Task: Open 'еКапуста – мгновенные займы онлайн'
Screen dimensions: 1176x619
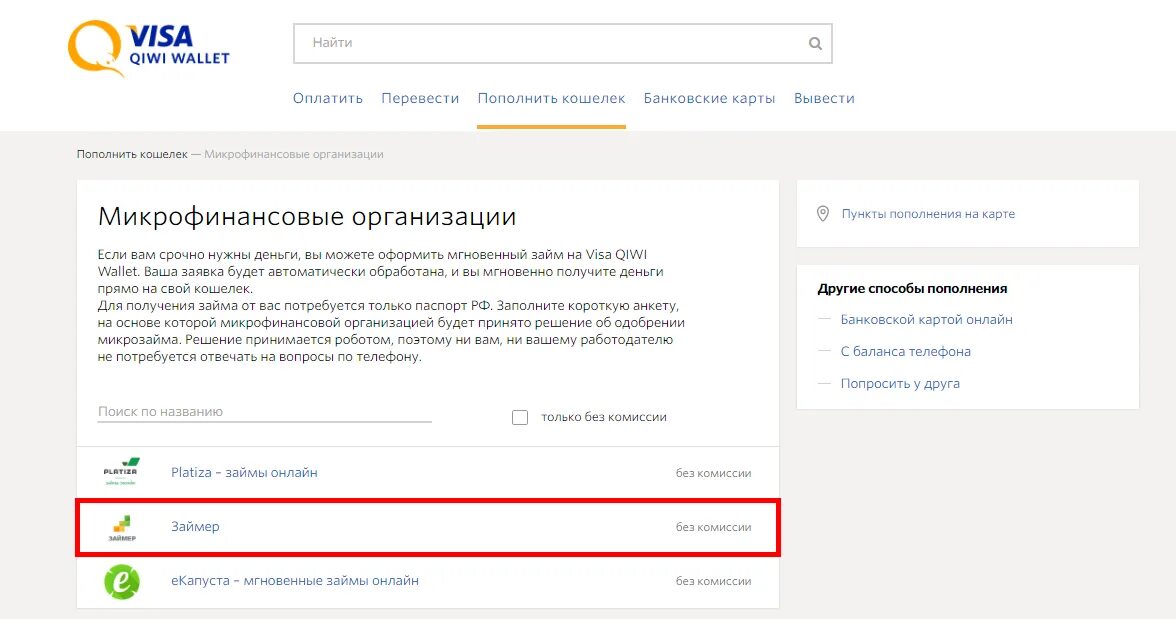Action: [295, 581]
